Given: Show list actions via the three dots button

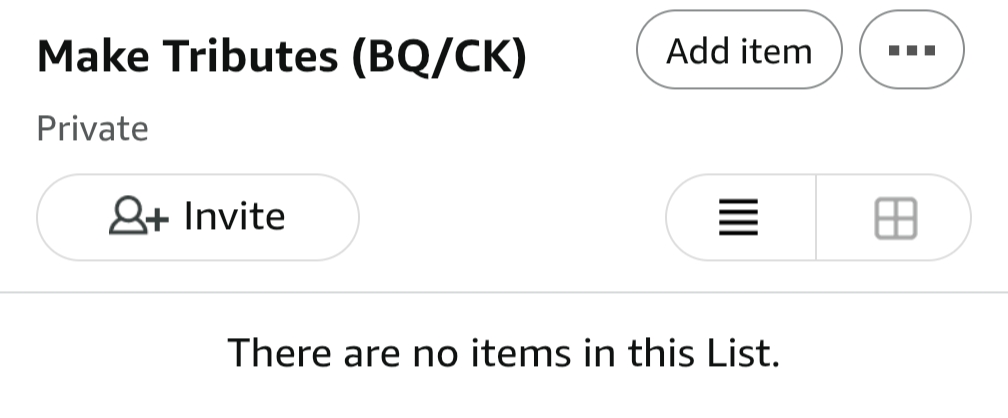Looking at the screenshot, I should [911, 50].
